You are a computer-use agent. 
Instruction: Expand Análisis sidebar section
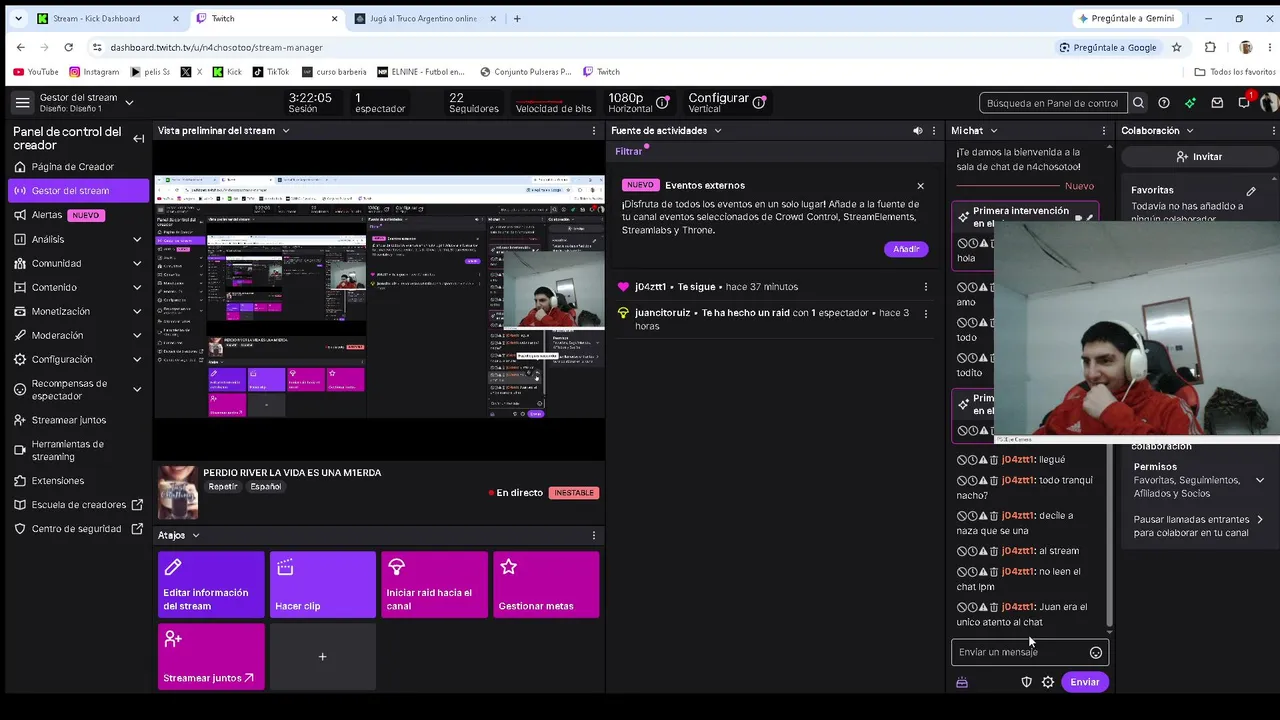coord(137,240)
